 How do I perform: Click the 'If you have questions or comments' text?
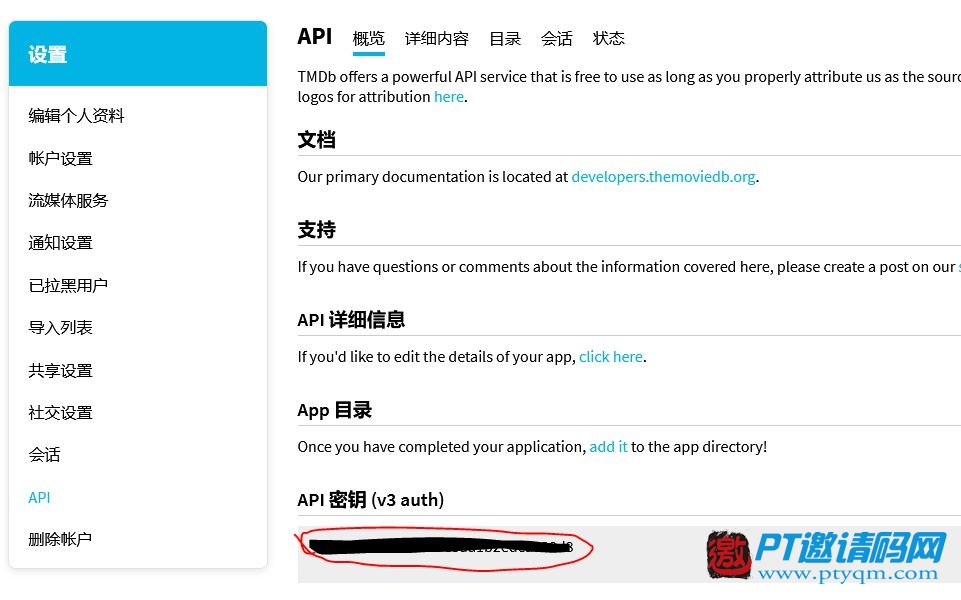626,267
